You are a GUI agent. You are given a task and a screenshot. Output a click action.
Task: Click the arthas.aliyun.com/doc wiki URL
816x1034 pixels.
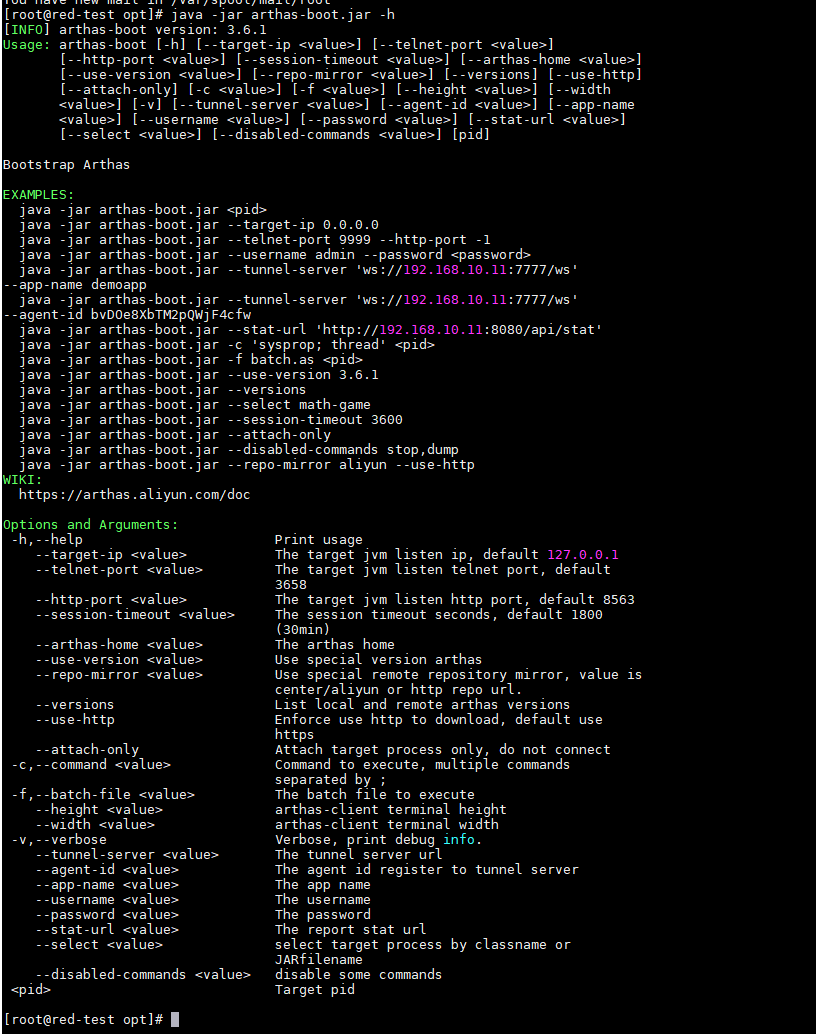pyautogui.click(x=134, y=494)
